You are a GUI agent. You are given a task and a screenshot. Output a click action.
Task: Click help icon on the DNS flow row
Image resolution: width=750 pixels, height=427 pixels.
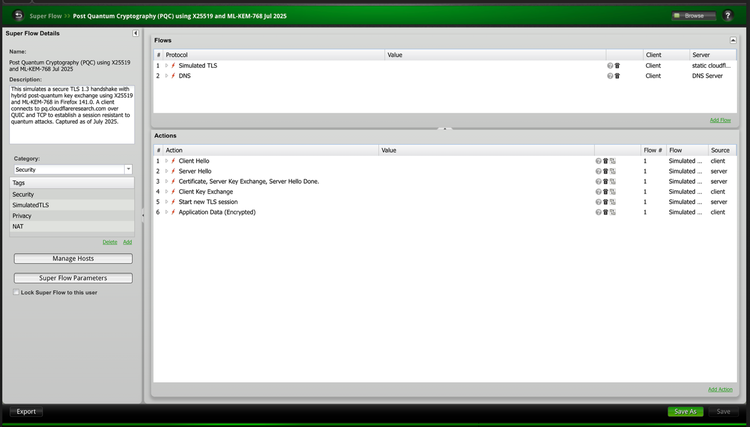(610, 76)
